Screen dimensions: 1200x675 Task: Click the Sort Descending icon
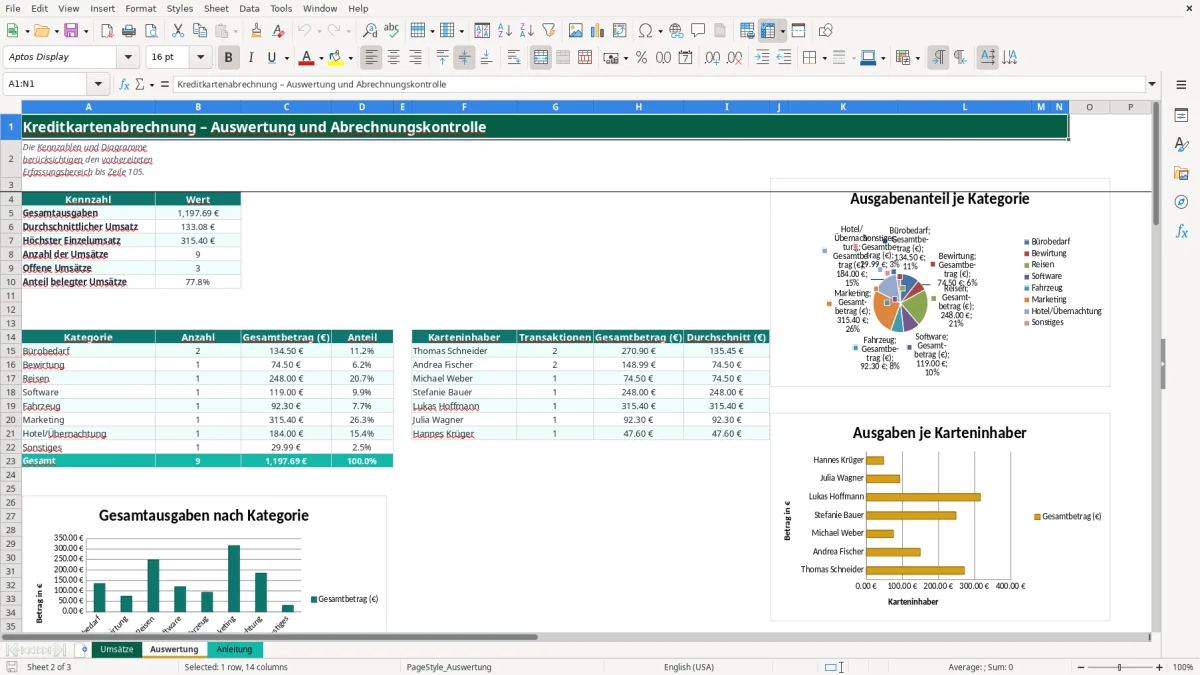526,31
